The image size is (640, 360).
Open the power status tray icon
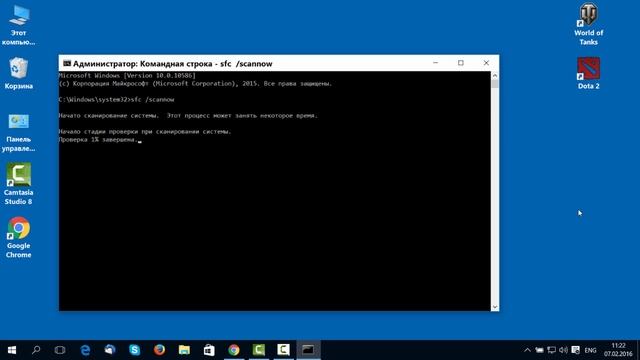coord(539,350)
